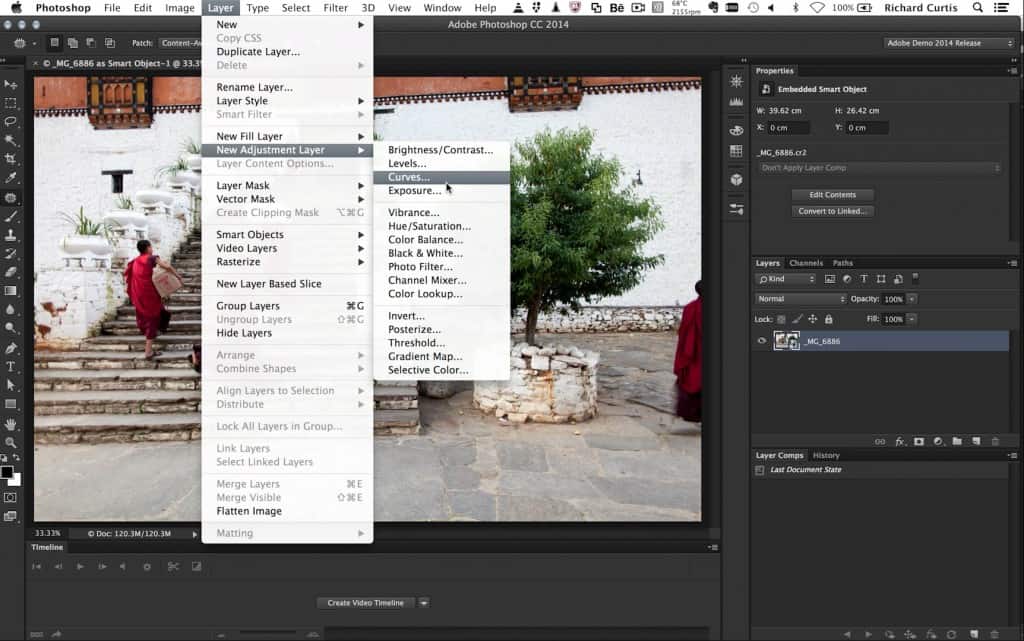Open Fill slider arrow
Viewport: 1024px width, 641px height.
click(912, 319)
